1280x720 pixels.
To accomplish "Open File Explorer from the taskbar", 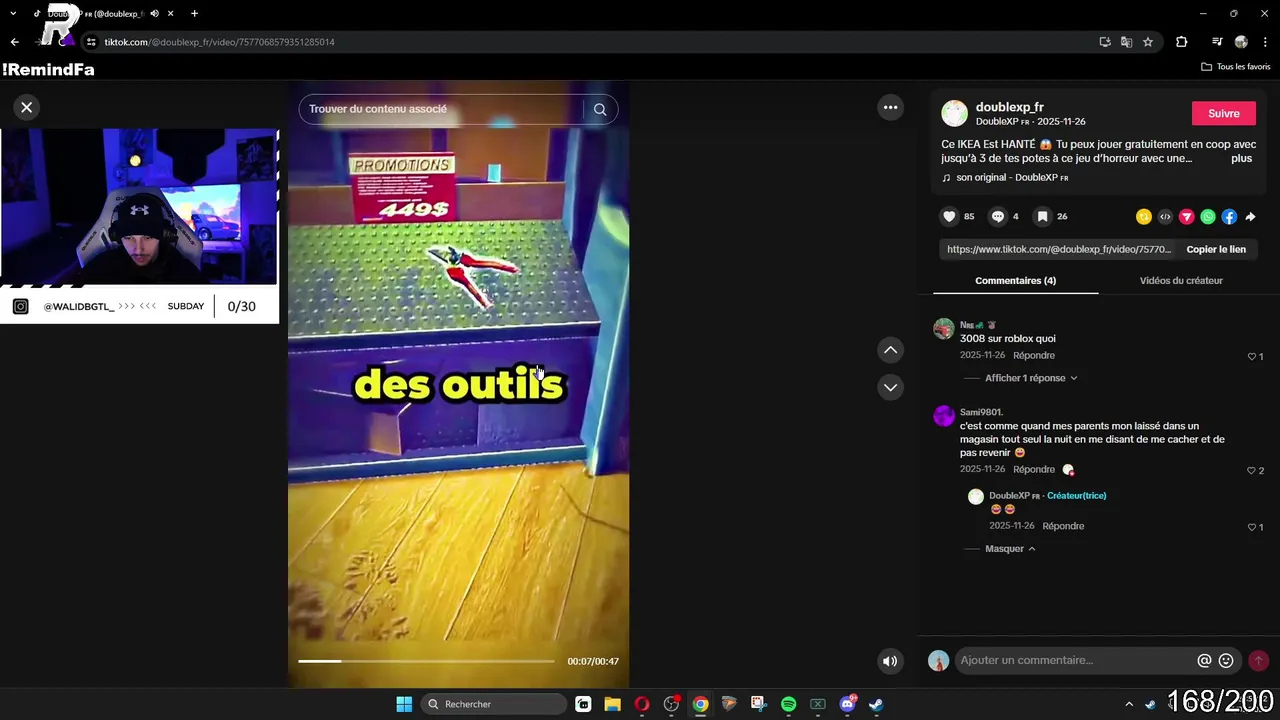I will pos(612,704).
